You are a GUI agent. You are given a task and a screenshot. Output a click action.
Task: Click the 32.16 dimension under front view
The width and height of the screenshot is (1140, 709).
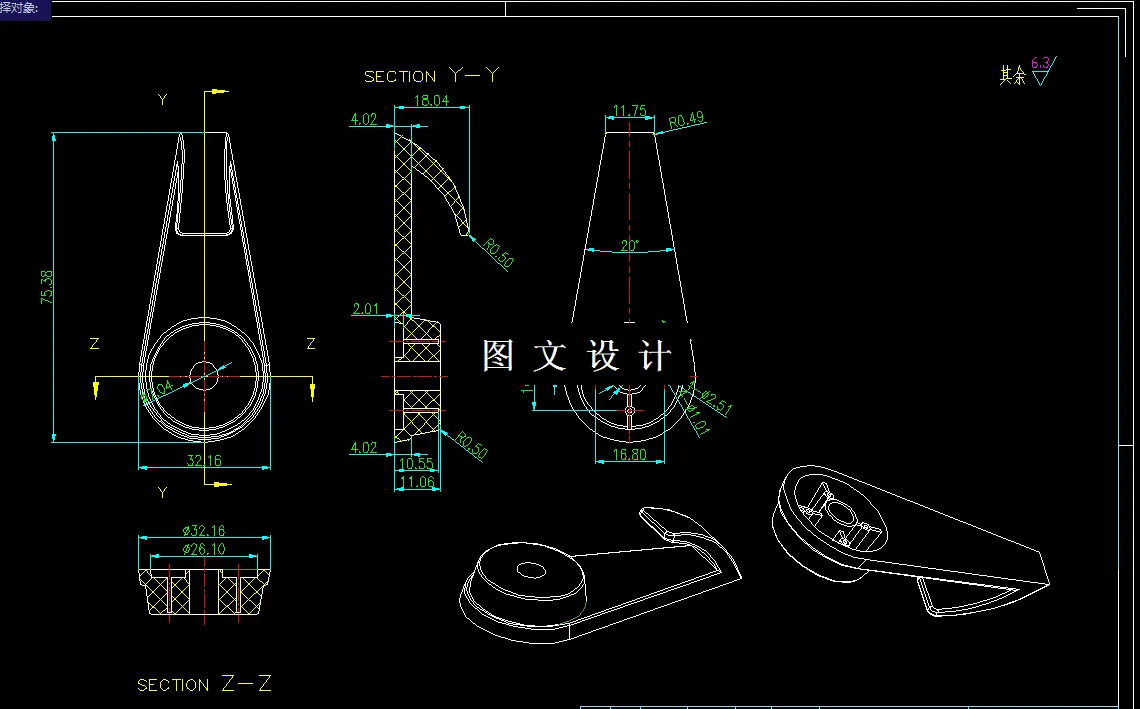(204, 460)
